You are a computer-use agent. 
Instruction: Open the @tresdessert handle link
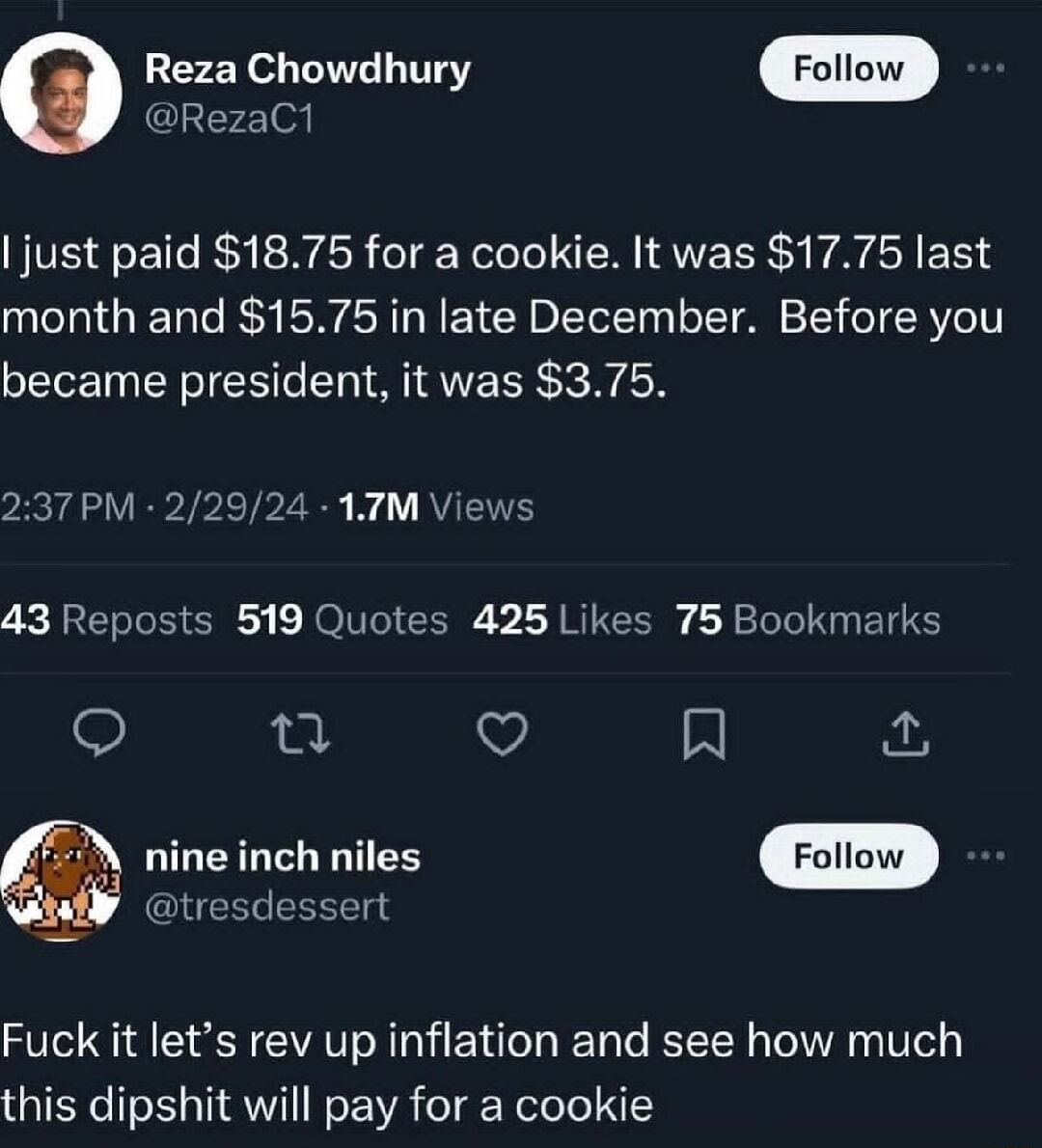click(266, 907)
